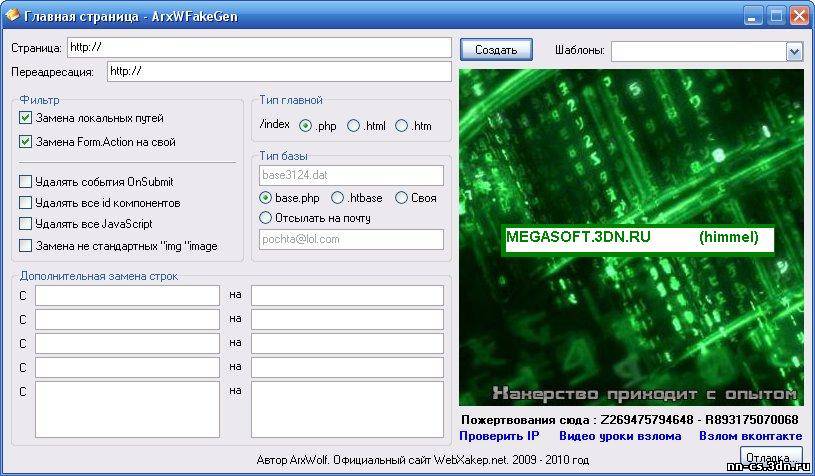Choose .htbase database type
Viewport: 815px width, 476px height.
338,198
